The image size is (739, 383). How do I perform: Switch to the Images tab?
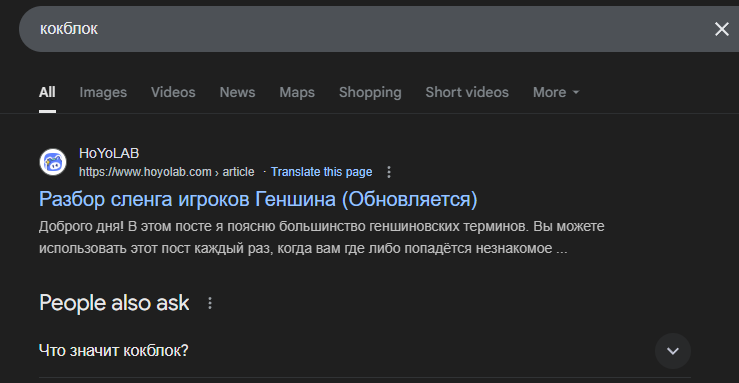coord(103,92)
